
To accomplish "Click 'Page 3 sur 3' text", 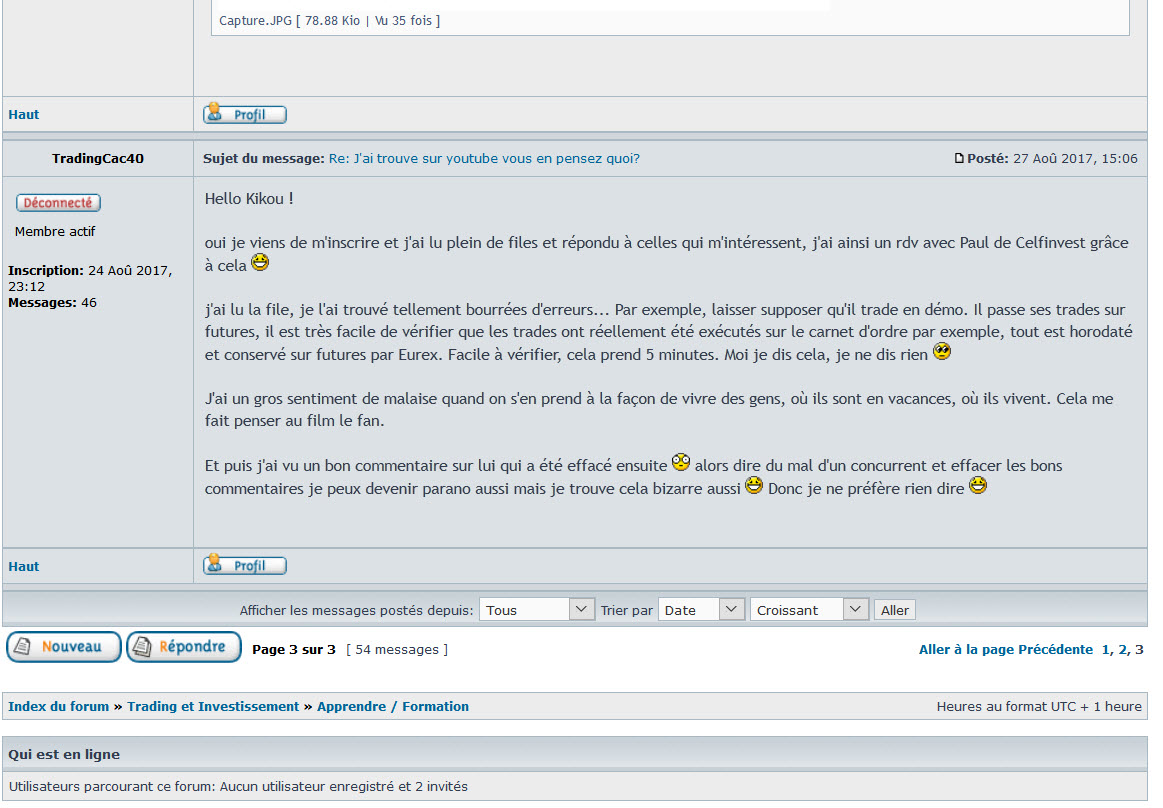I will (x=294, y=649).
